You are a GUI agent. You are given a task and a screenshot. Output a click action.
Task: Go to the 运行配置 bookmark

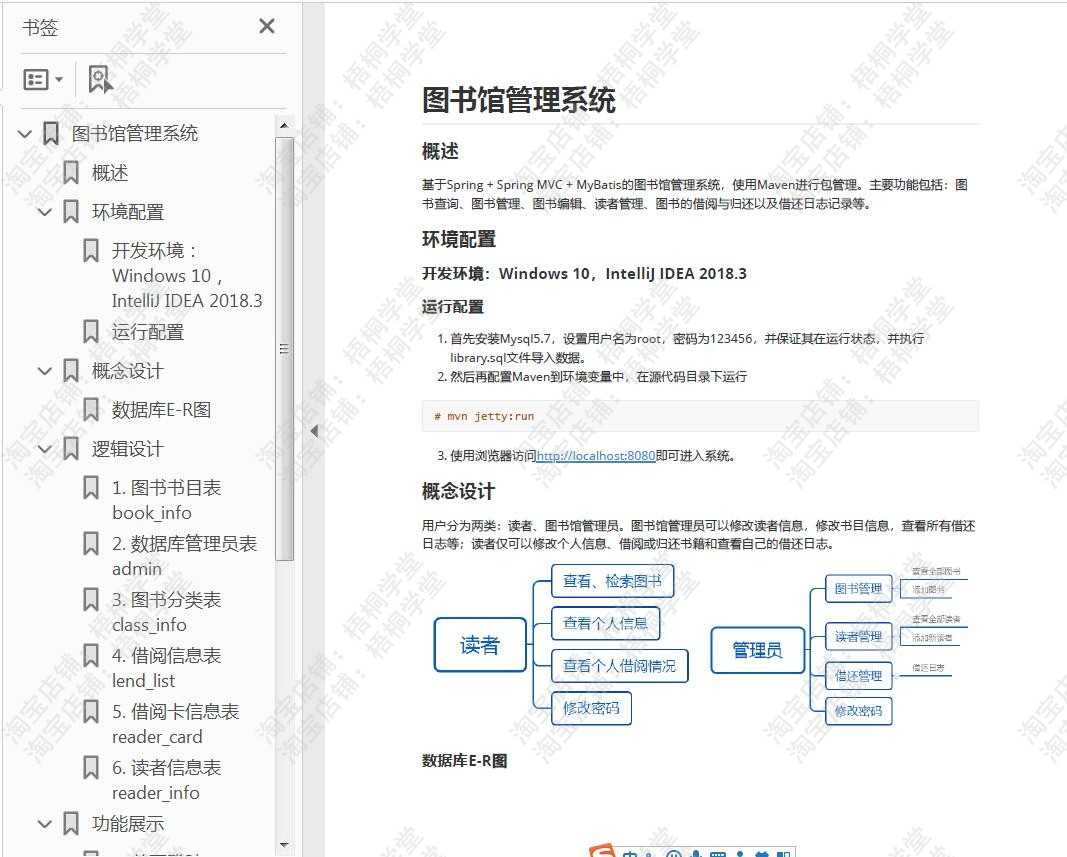pyautogui.click(x=148, y=332)
